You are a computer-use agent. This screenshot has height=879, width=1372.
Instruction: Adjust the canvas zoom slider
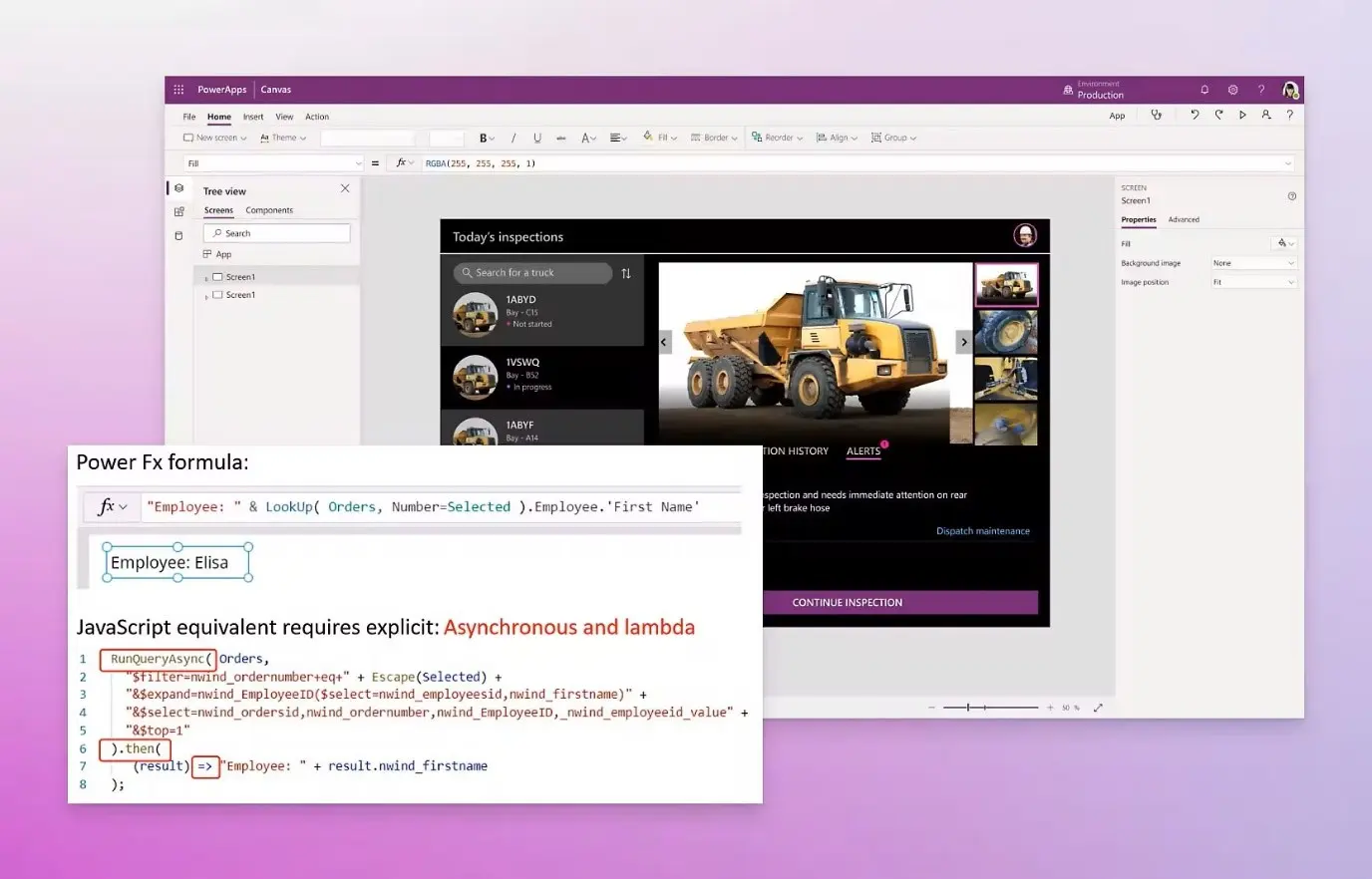point(985,708)
